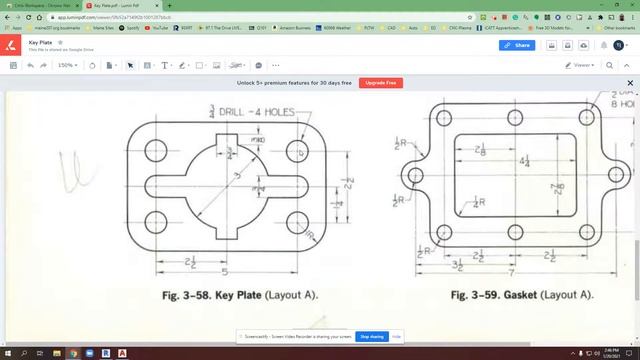This screenshot has width=640, height=360.
Task: Open the notifications bell
Action: [604, 45]
